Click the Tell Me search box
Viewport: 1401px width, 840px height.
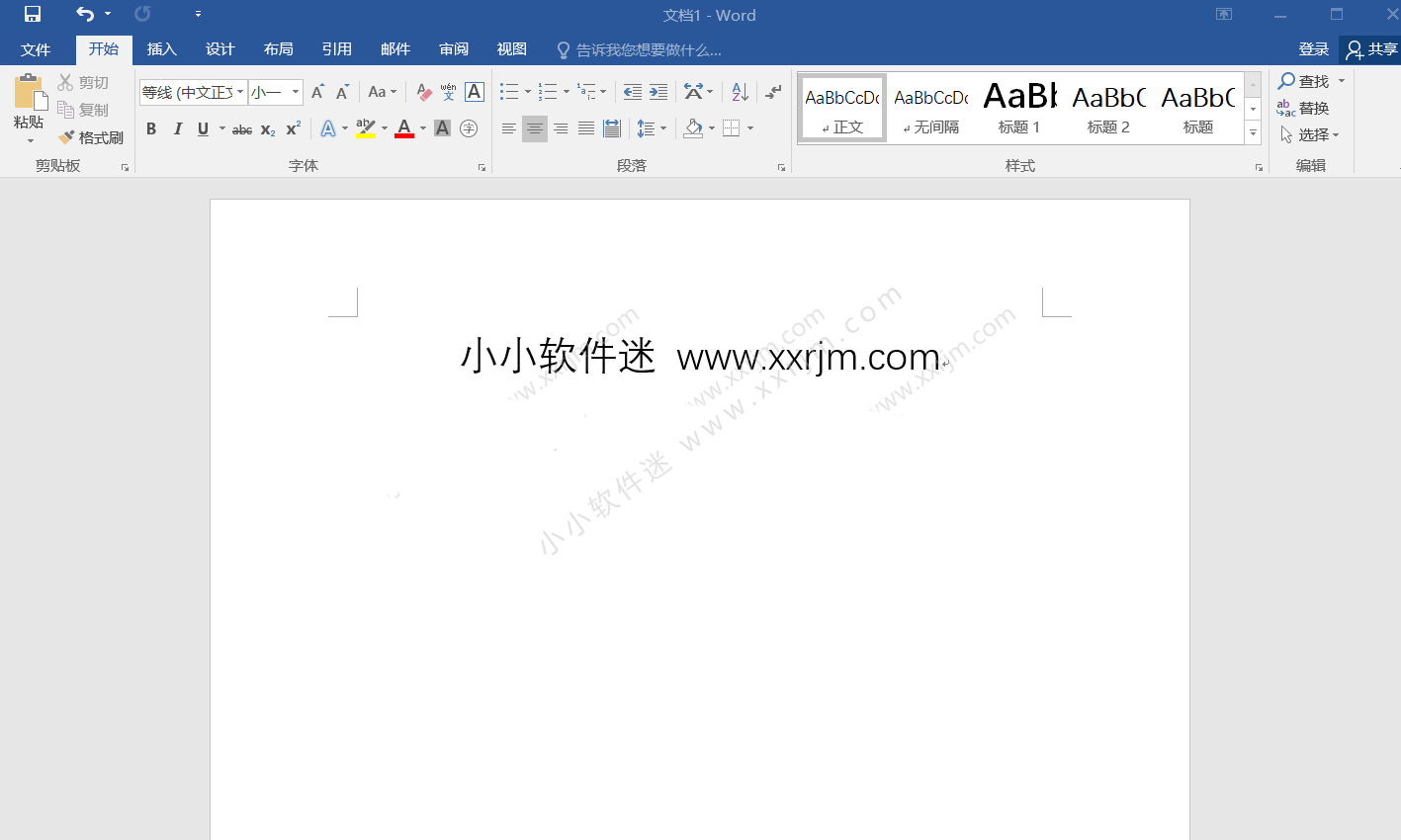pyautogui.click(x=640, y=49)
